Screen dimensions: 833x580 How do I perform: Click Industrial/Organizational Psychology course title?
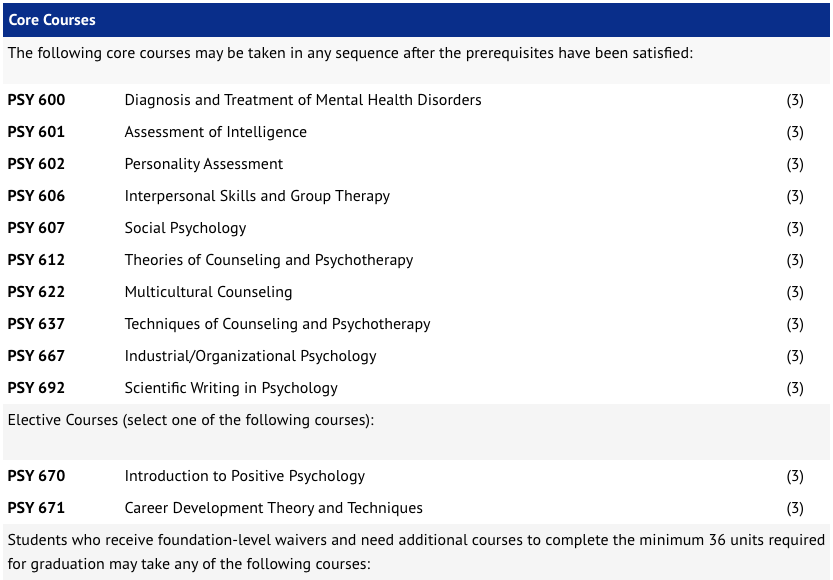click(250, 356)
